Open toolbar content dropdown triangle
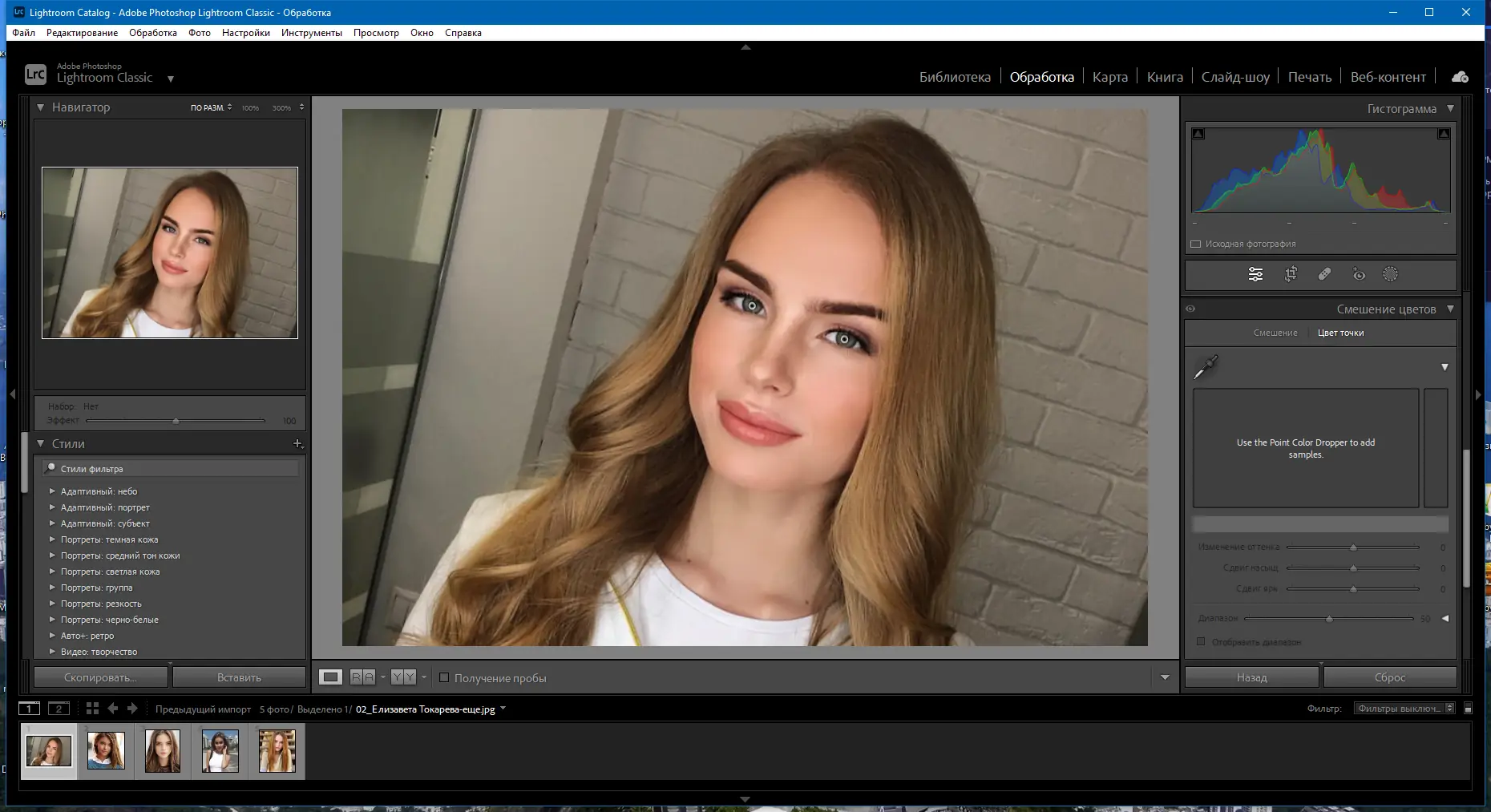This screenshot has width=1491, height=812. coord(1165,677)
